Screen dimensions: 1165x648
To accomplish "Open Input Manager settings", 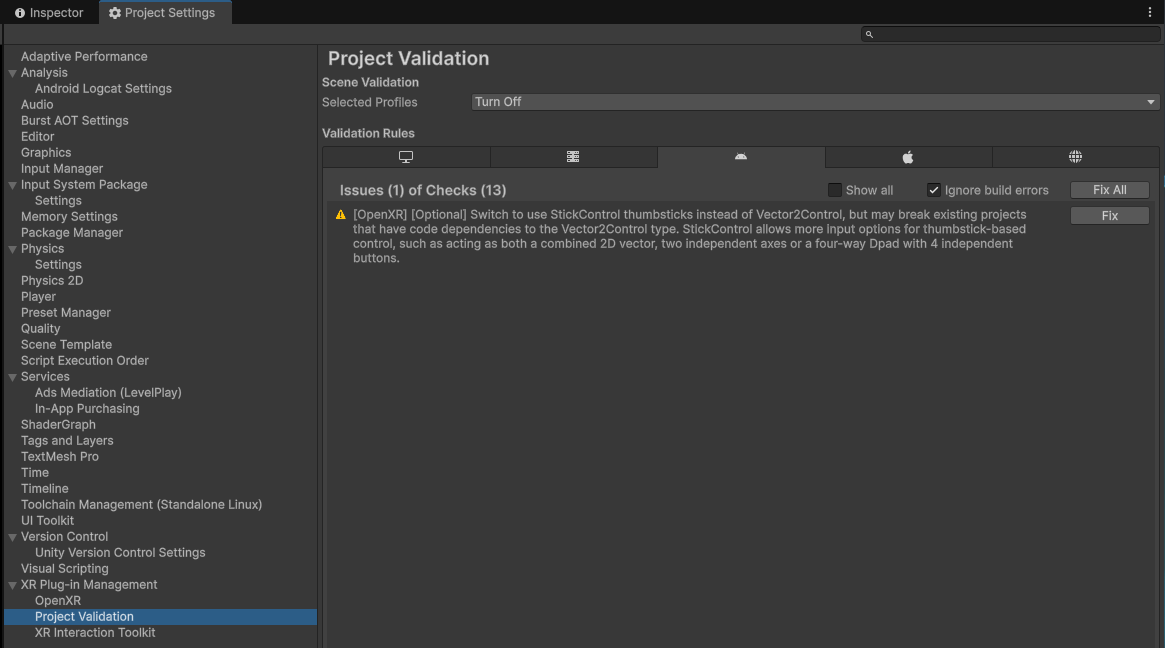I will (62, 169).
